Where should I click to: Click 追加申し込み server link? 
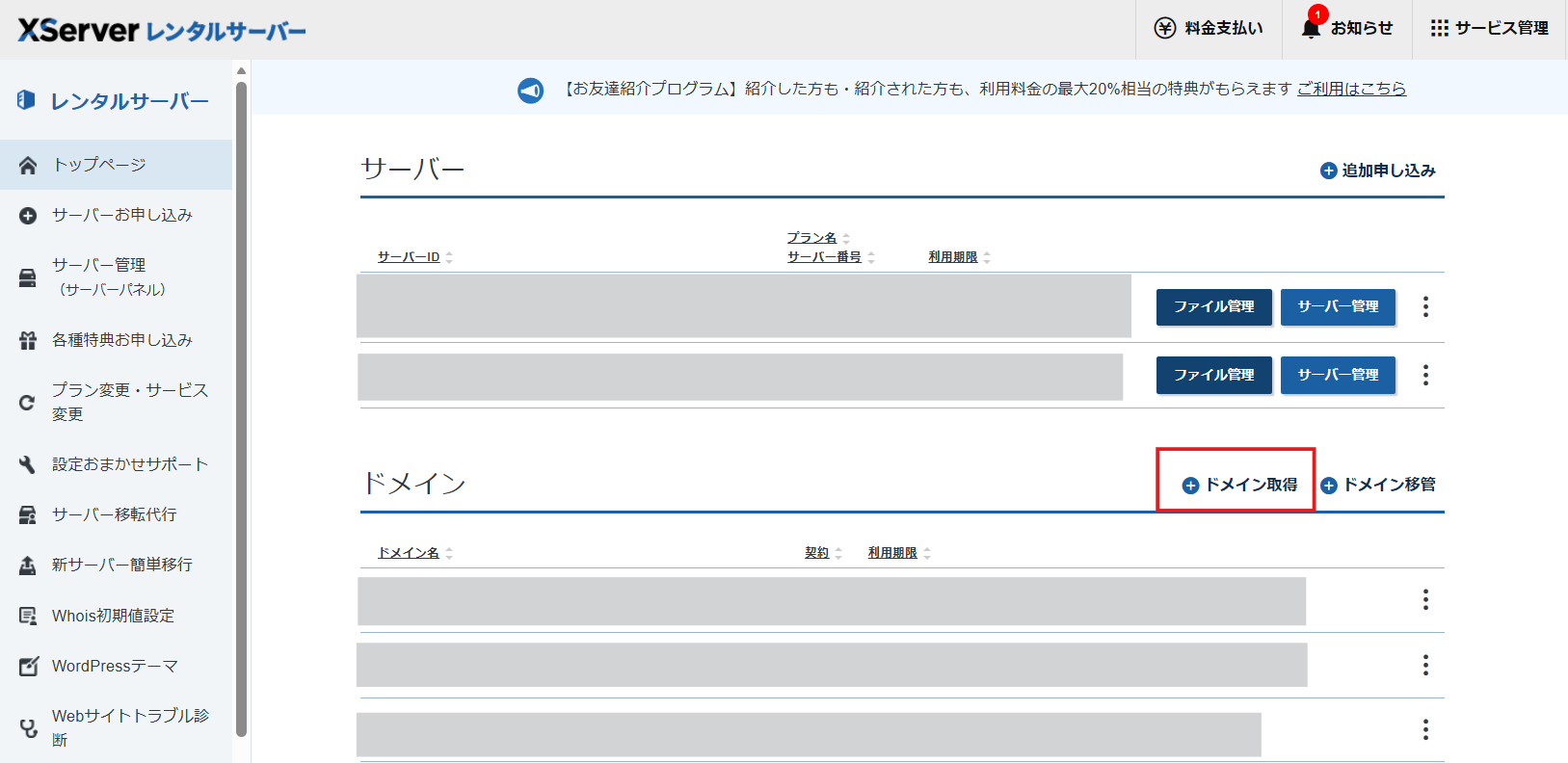(x=1389, y=171)
